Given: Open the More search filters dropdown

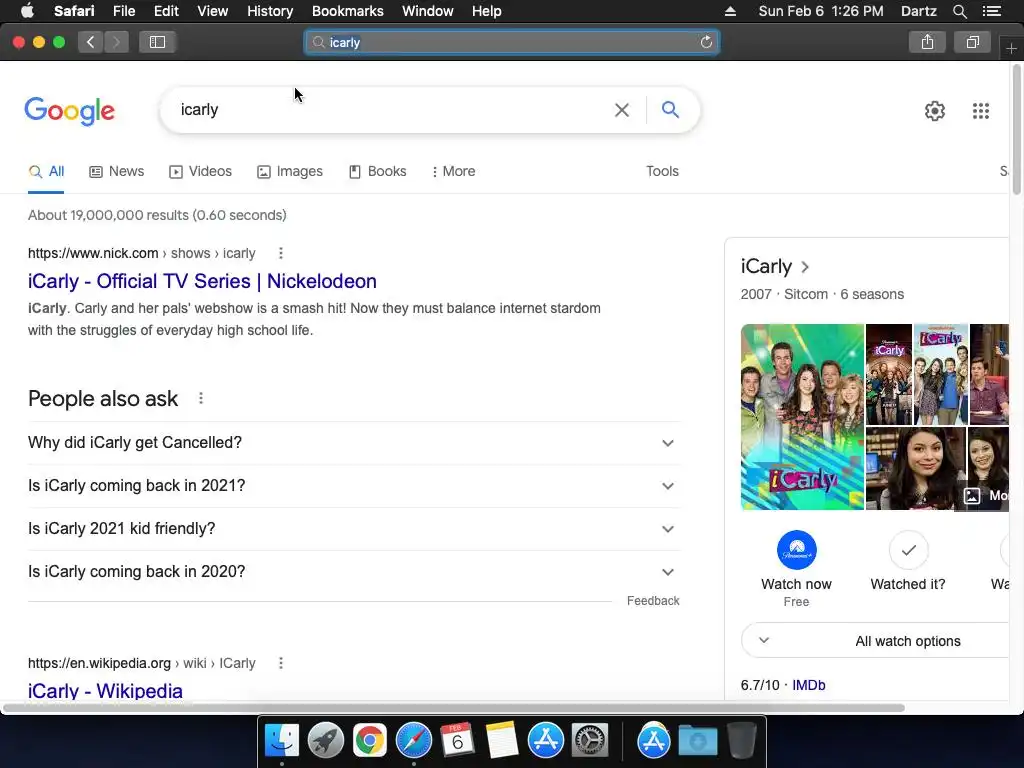Looking at the screenshot, I should [453, 172].
